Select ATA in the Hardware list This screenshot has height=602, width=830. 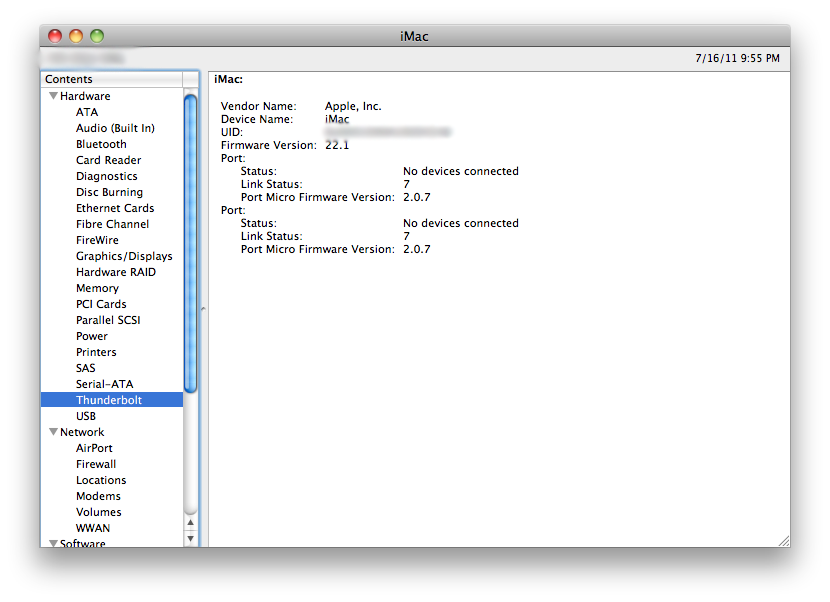(x=87, y=112)
